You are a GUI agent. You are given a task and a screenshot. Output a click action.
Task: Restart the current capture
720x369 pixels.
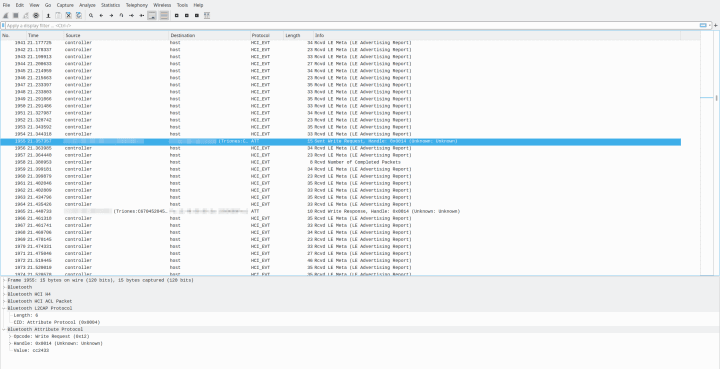coord(26,16)
